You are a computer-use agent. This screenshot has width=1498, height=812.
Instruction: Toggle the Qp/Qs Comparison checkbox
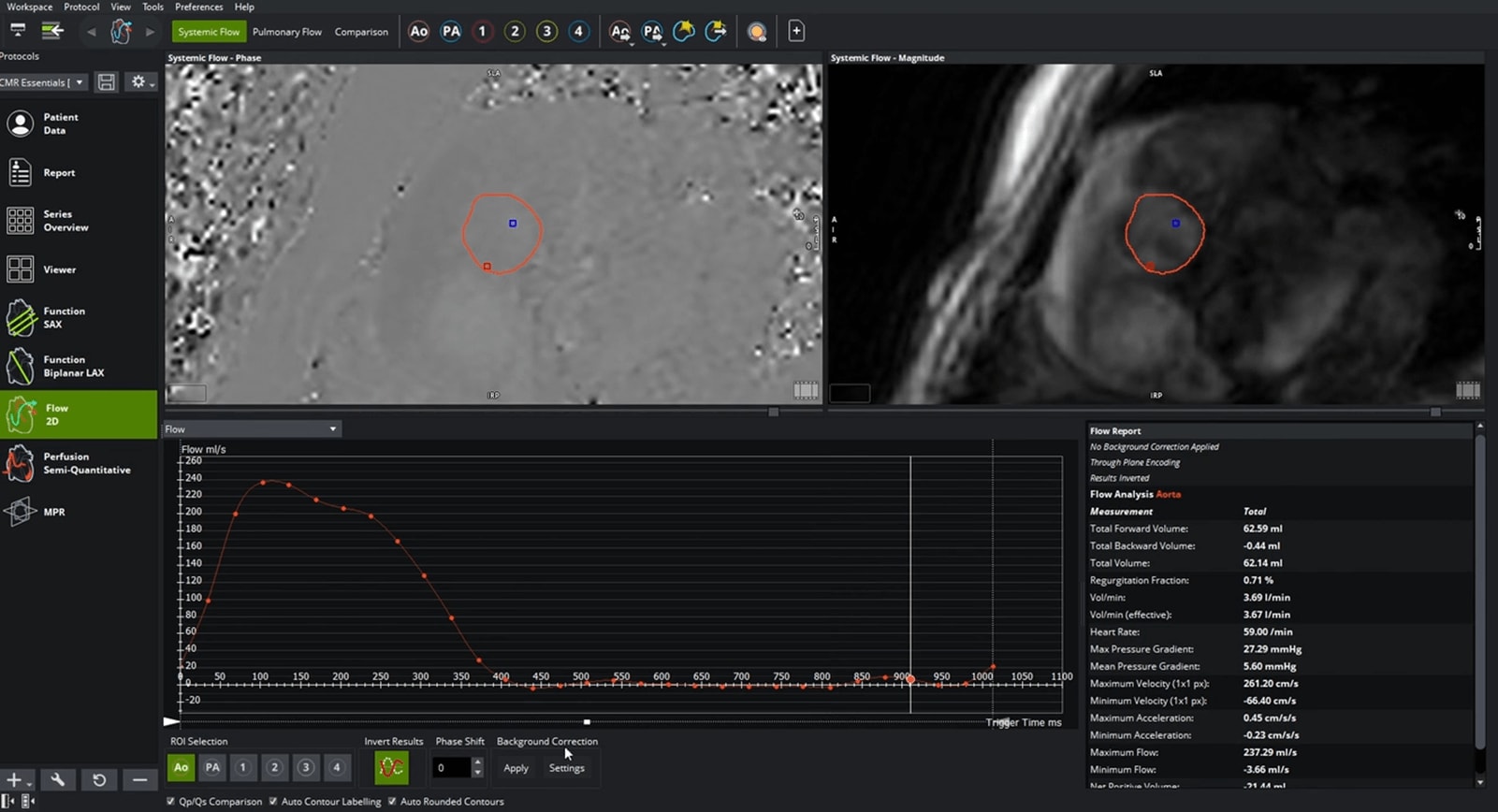[x=170, y=802]
